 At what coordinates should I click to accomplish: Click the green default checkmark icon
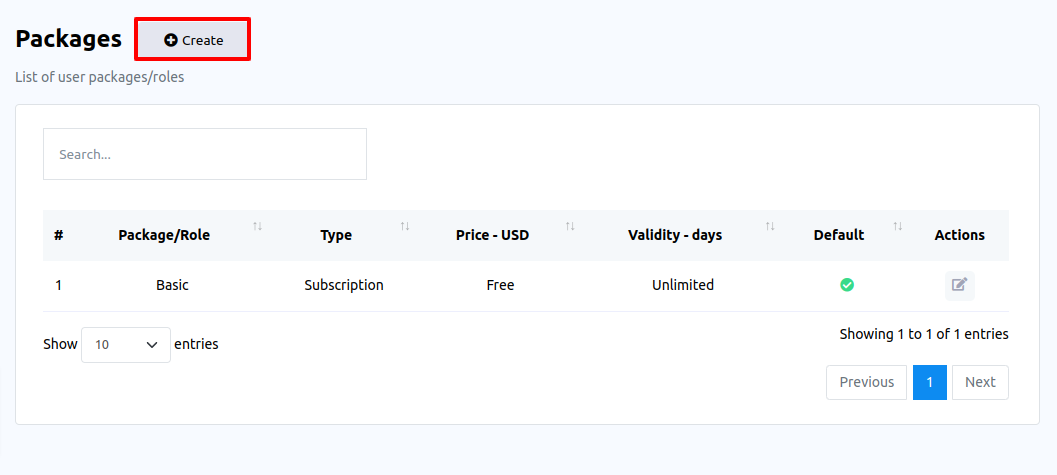pyautogui.click(x=846, y=285)
